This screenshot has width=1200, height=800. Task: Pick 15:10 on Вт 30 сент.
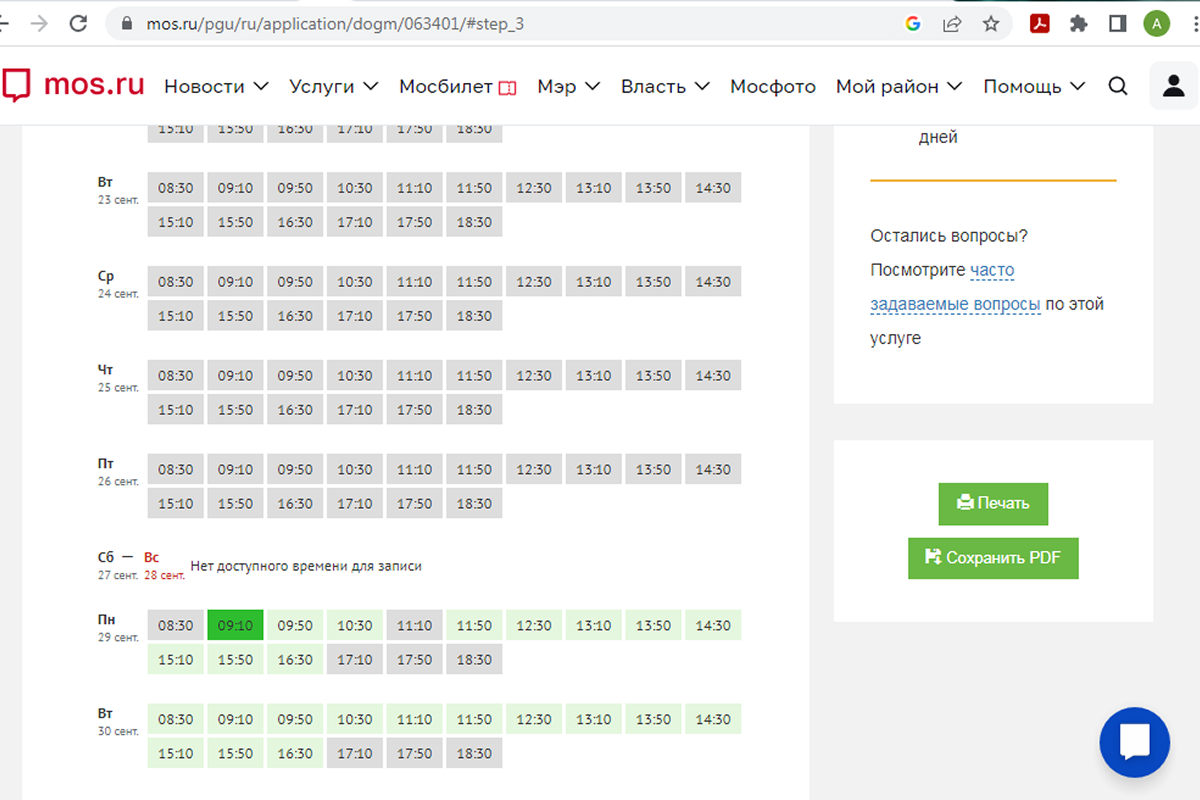176,753
